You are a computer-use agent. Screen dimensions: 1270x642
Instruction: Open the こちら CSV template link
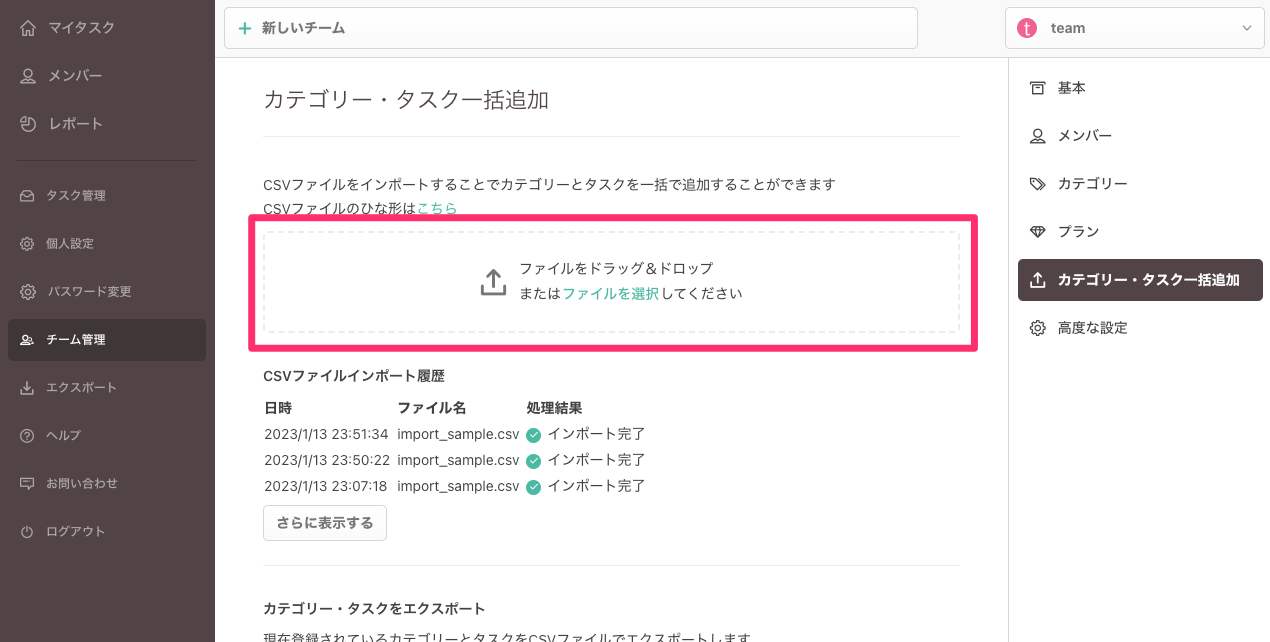pyautogui.click(x=437, y=208)
